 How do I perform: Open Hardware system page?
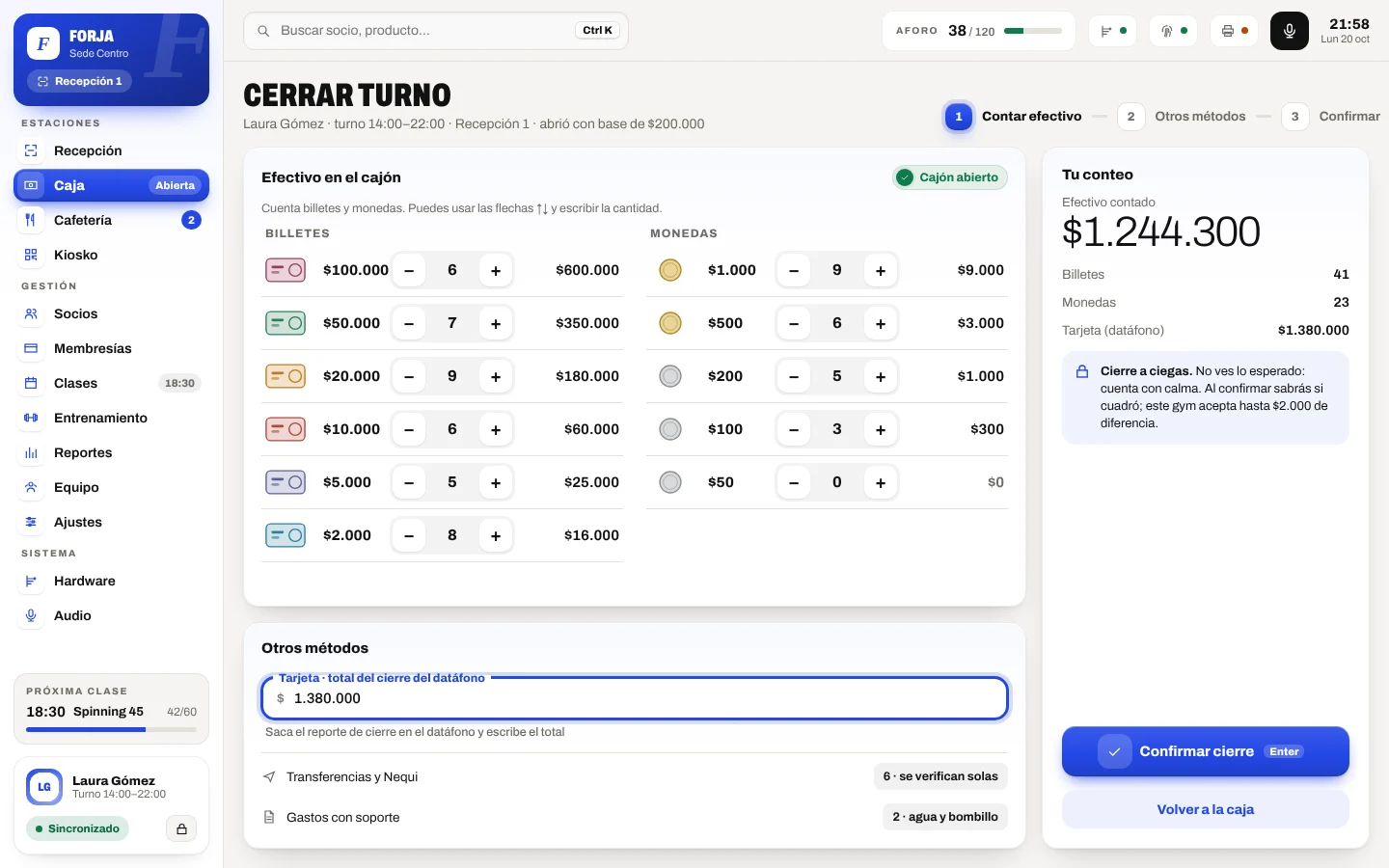pyautogui.click(x=111, y=581)
